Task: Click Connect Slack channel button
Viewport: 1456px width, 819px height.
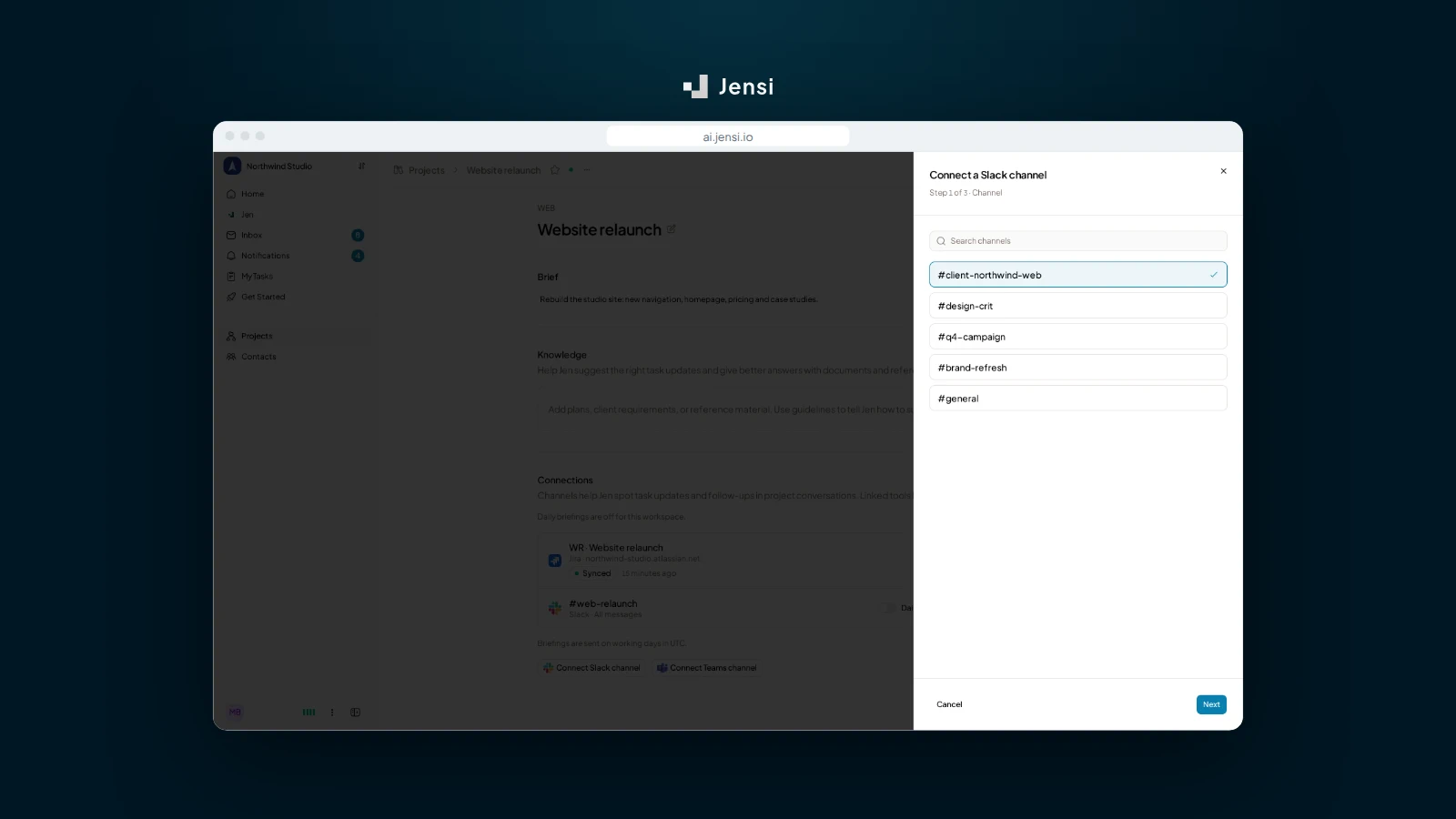Action: tap(591, 668)
